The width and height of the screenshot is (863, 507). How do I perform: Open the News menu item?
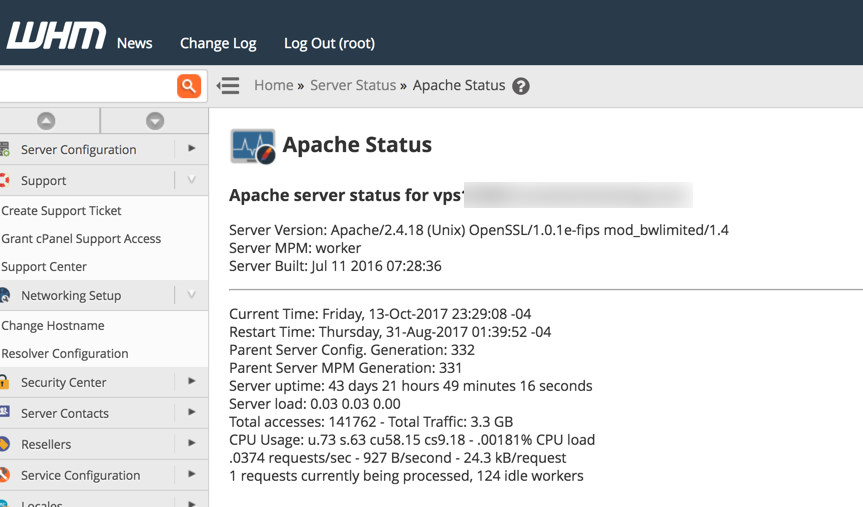click(134, 43)
